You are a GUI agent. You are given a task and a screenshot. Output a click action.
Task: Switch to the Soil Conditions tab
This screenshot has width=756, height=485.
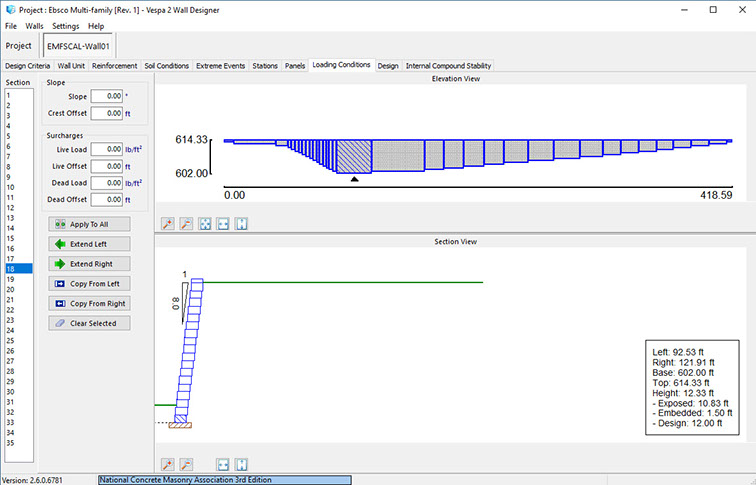tap(166, 66)
